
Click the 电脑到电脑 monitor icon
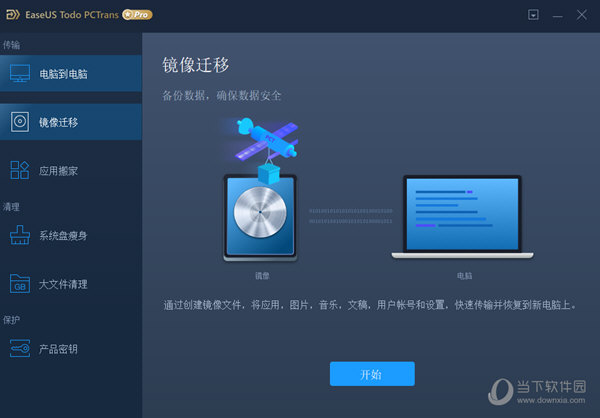pos(20,73)
